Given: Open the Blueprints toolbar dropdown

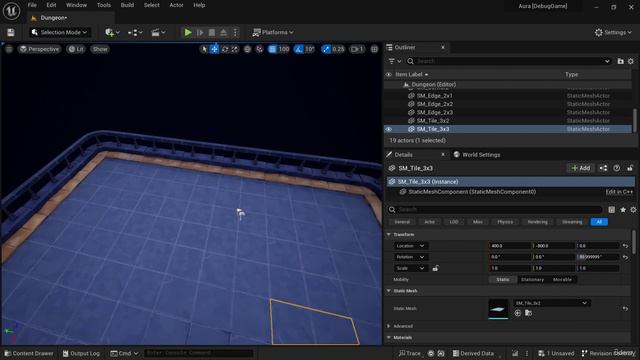Looking at the screenshot, I should pos(135,32).
